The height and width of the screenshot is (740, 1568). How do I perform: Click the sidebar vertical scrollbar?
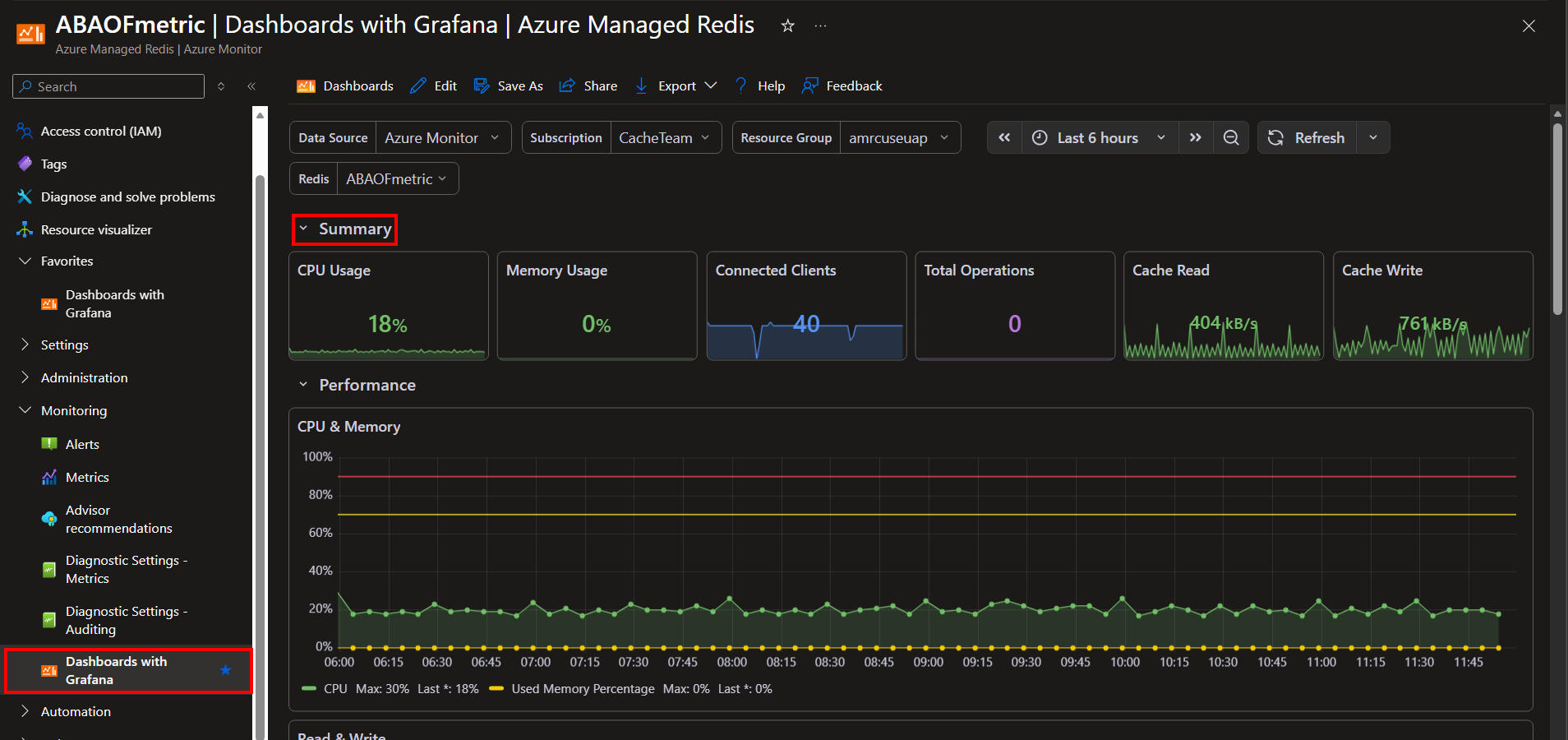(260, 452)
